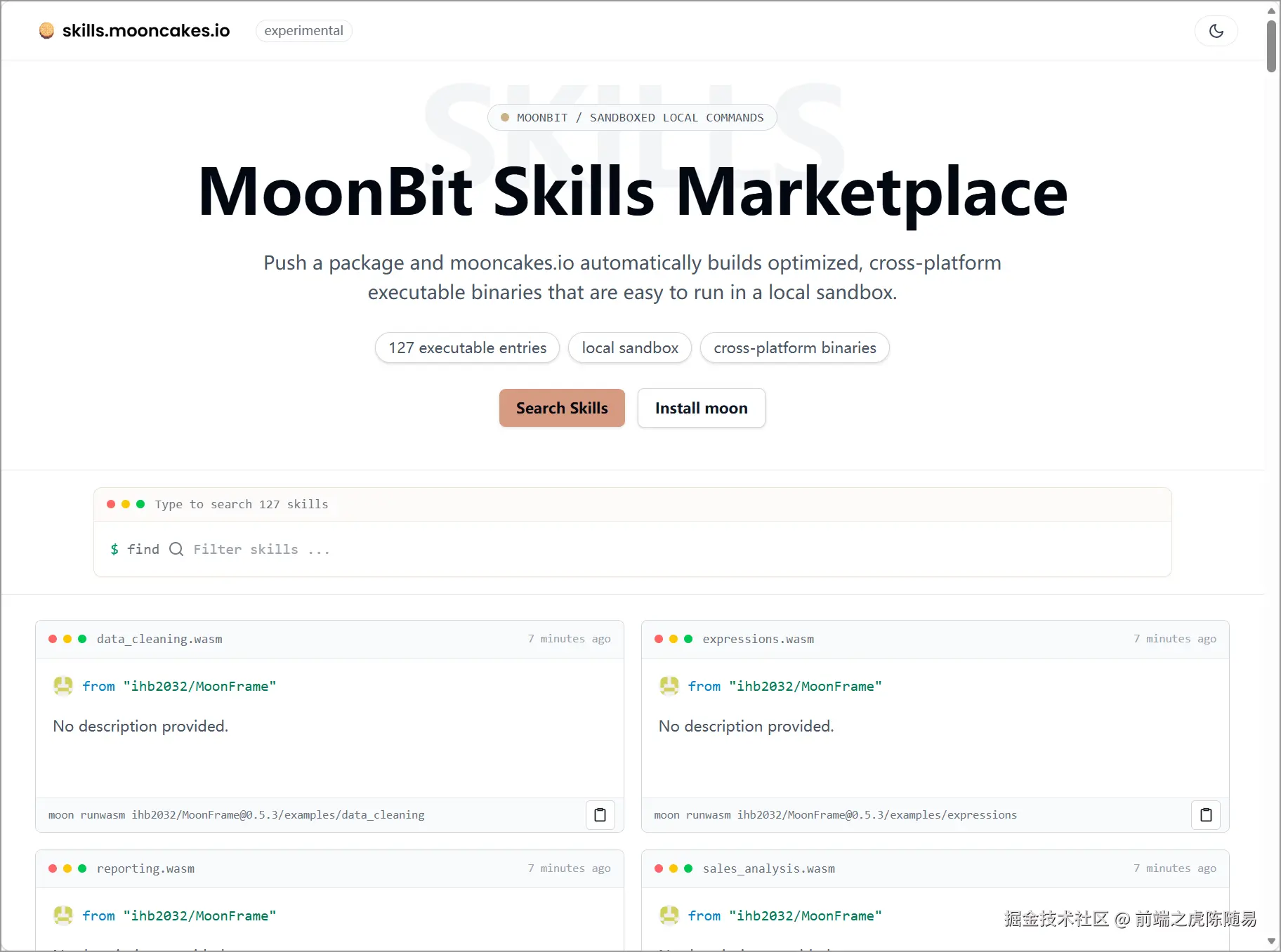Click the author avatar in sales_analysis card

669,915
